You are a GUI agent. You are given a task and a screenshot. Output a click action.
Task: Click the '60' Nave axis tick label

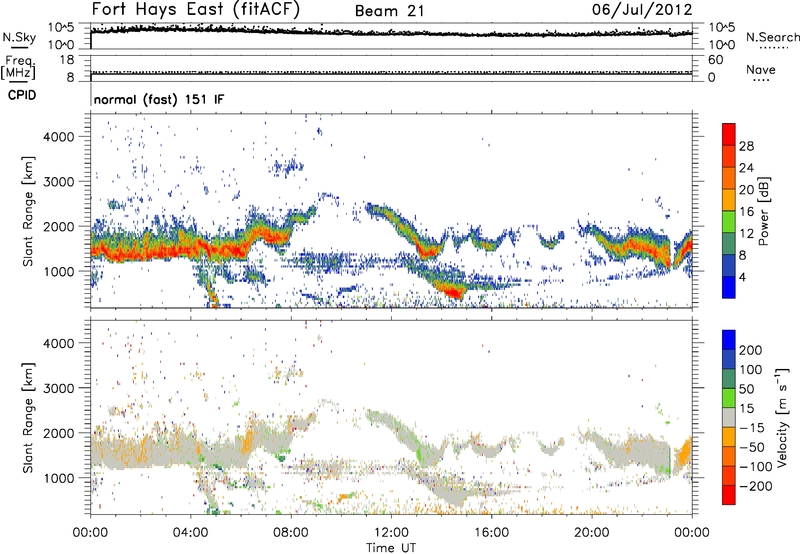click(715, 60)
